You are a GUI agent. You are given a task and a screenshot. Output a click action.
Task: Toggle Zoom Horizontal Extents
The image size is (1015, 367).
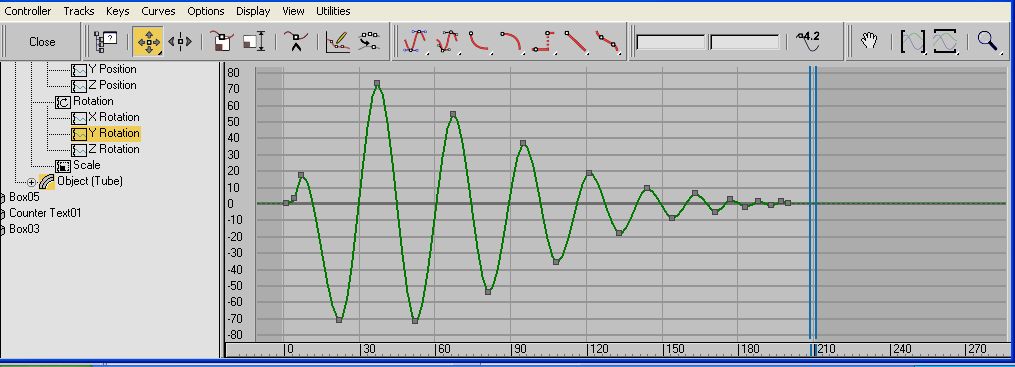[913, 41]
